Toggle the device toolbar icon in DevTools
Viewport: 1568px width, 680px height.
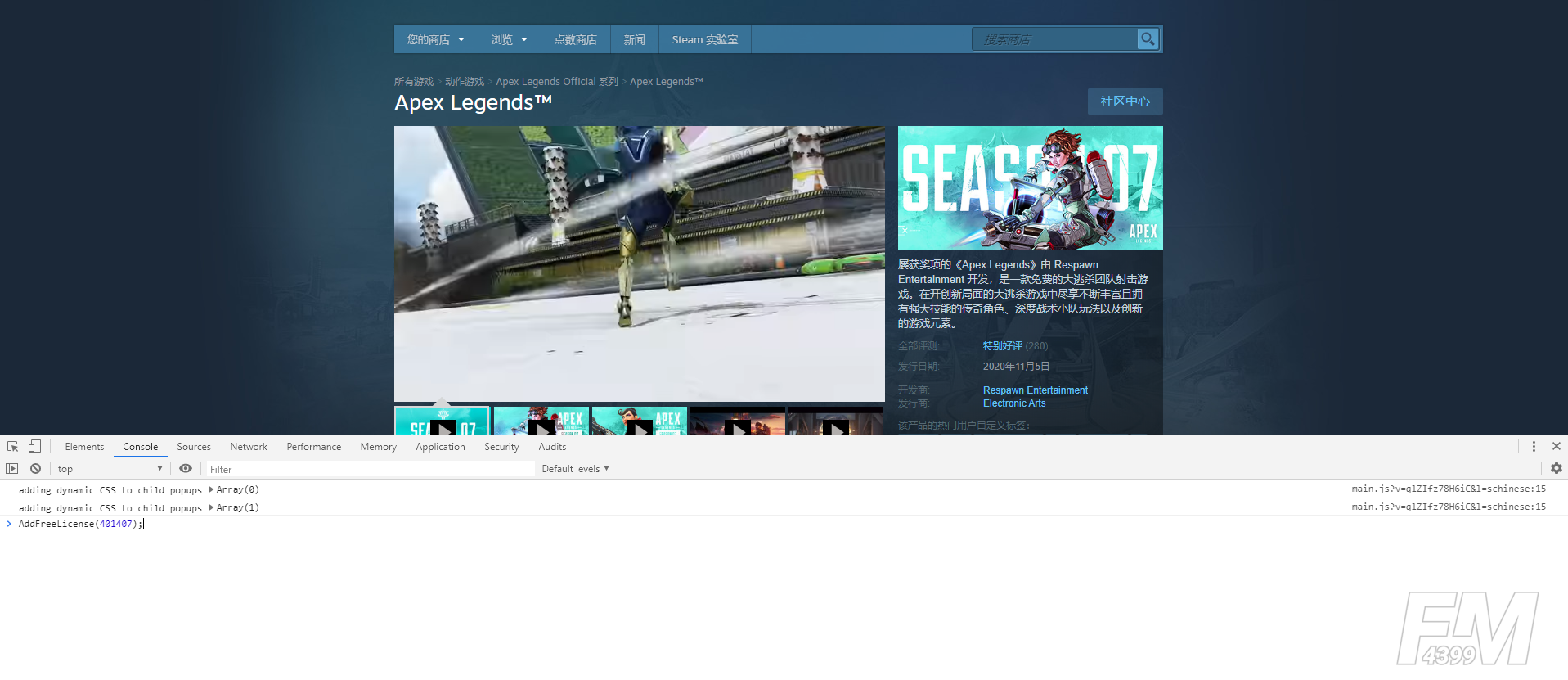34,447
